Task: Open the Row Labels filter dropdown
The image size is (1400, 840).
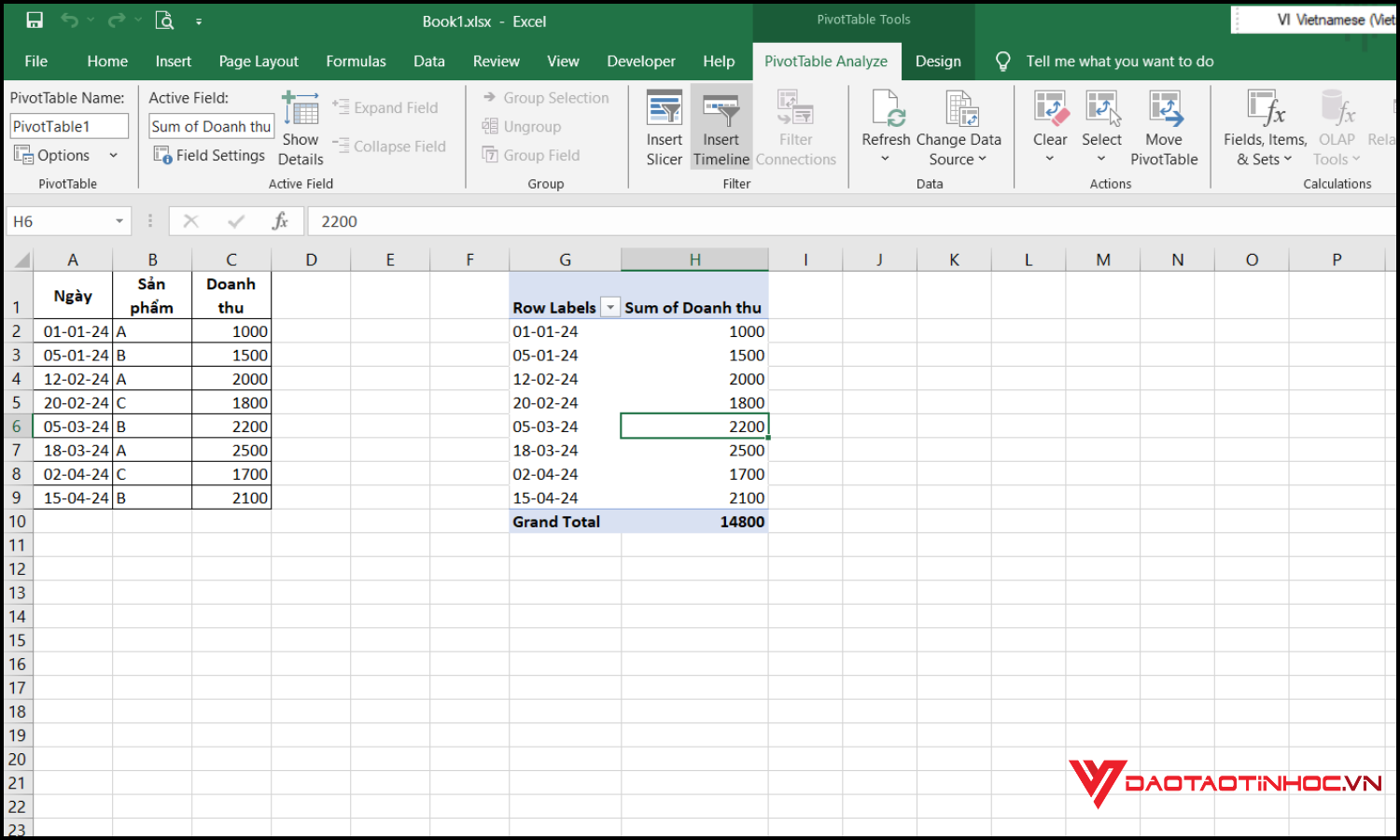Action: pos(610,306)
